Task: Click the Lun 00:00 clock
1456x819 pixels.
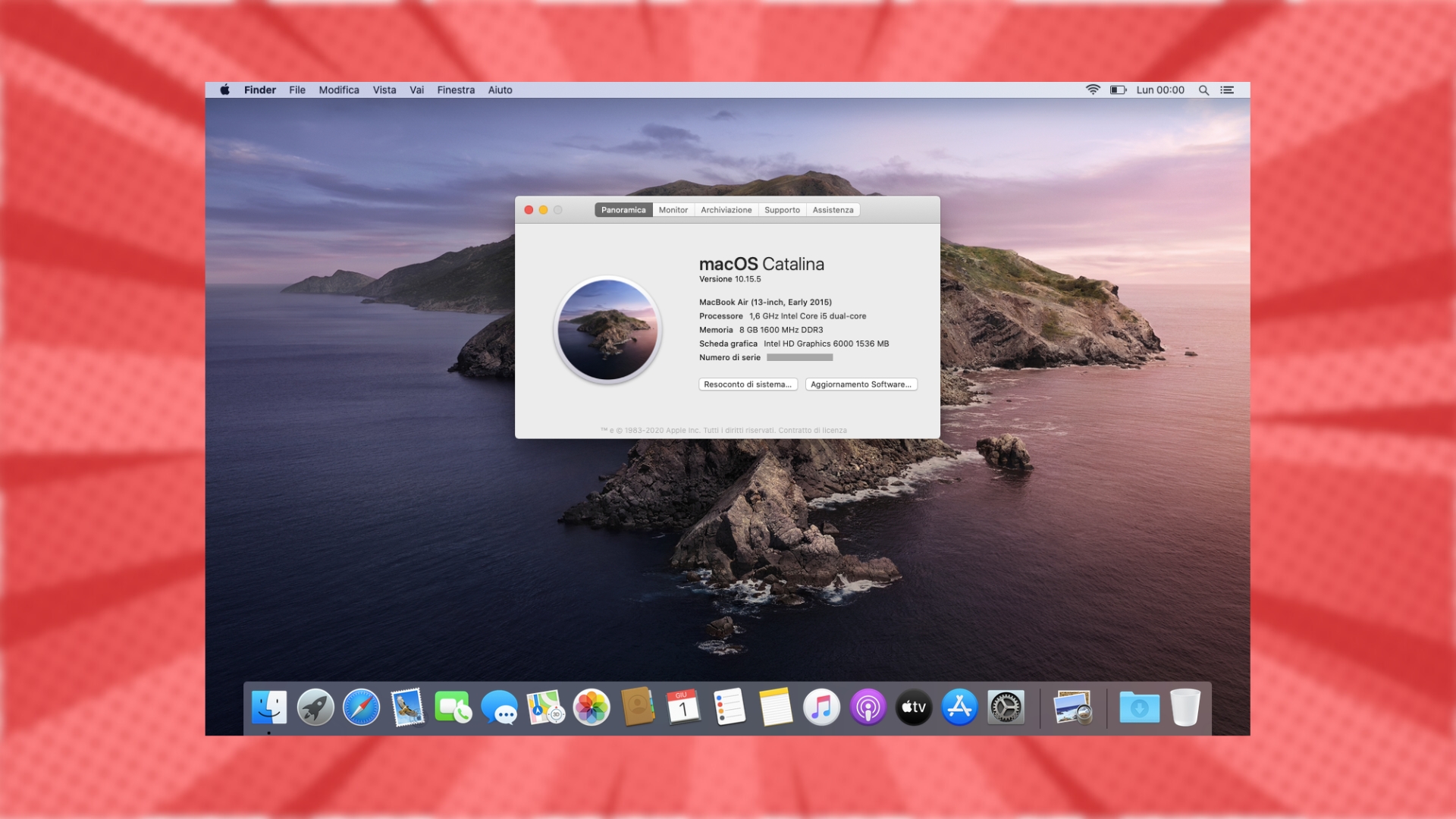Action: point(1160,89)
